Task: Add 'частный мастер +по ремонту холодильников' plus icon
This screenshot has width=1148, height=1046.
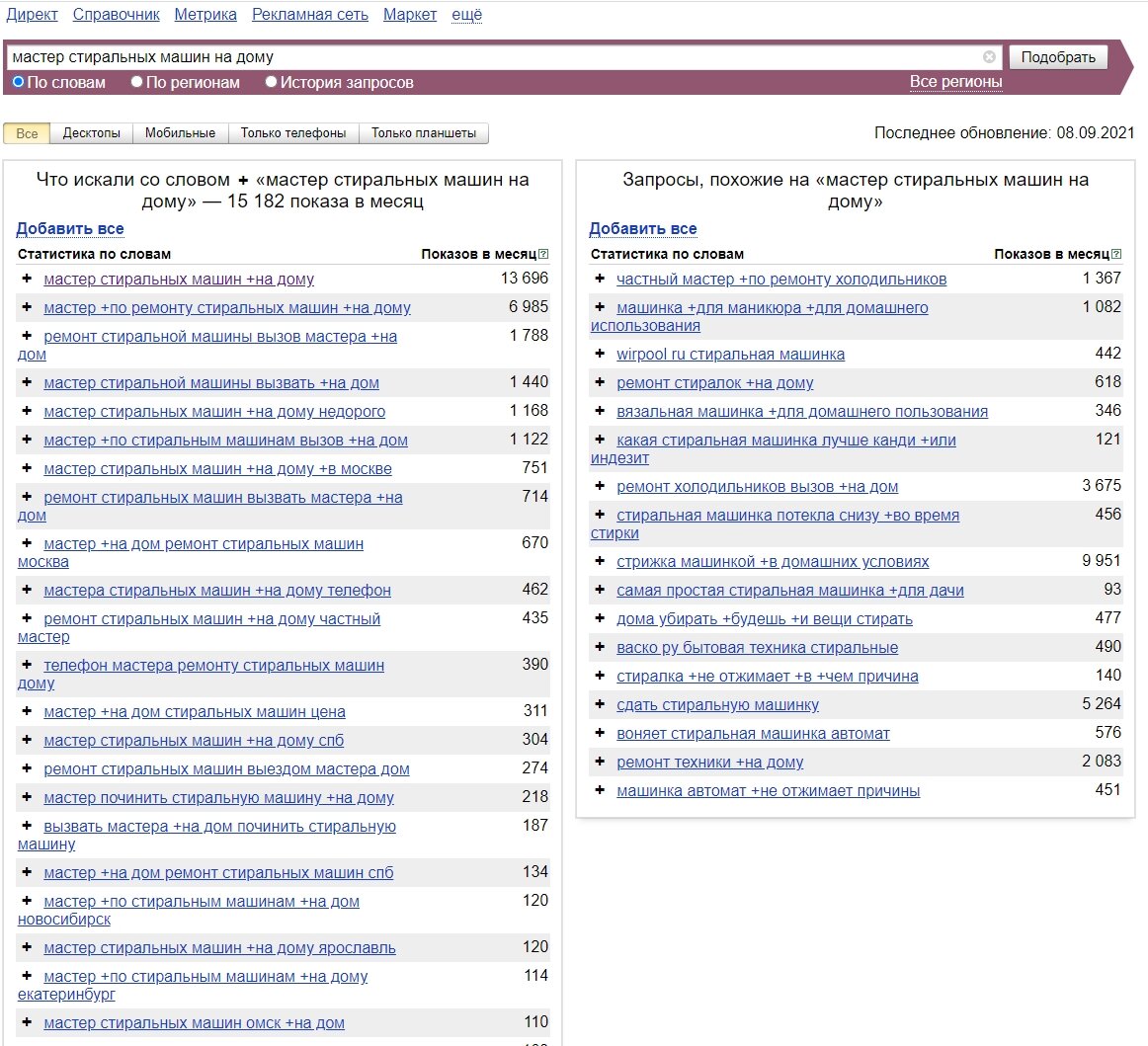Action: tap(601, 279)
